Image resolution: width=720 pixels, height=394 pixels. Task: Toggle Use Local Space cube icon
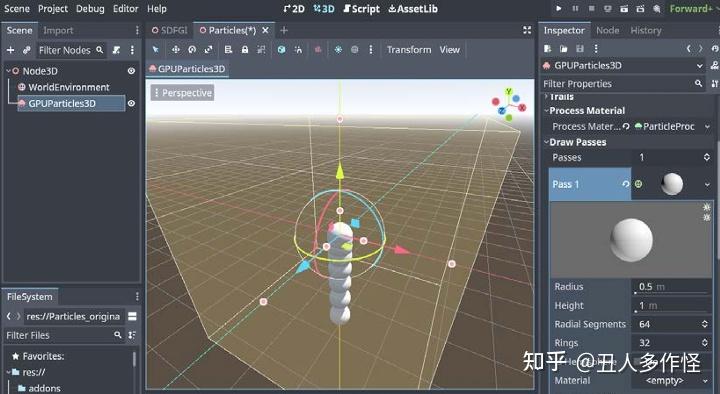[x=281, y=50]
